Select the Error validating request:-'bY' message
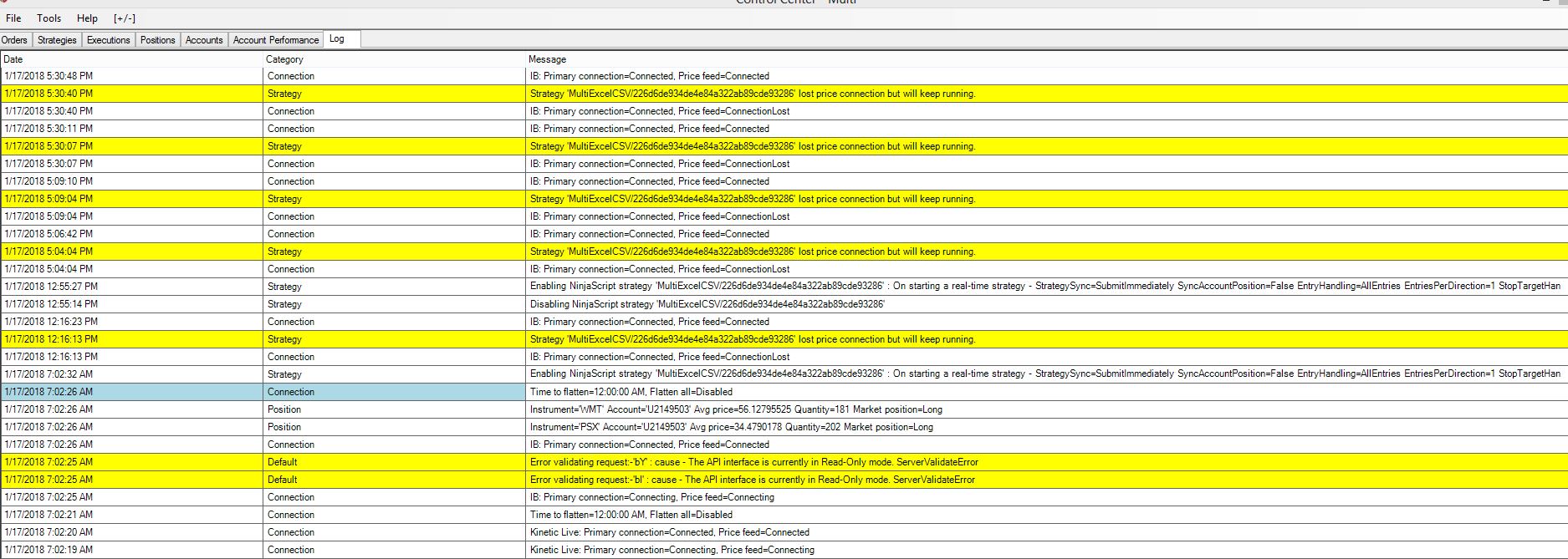Image resolution: width=1568 pixels, height=559 pixels. click(754, 462)
